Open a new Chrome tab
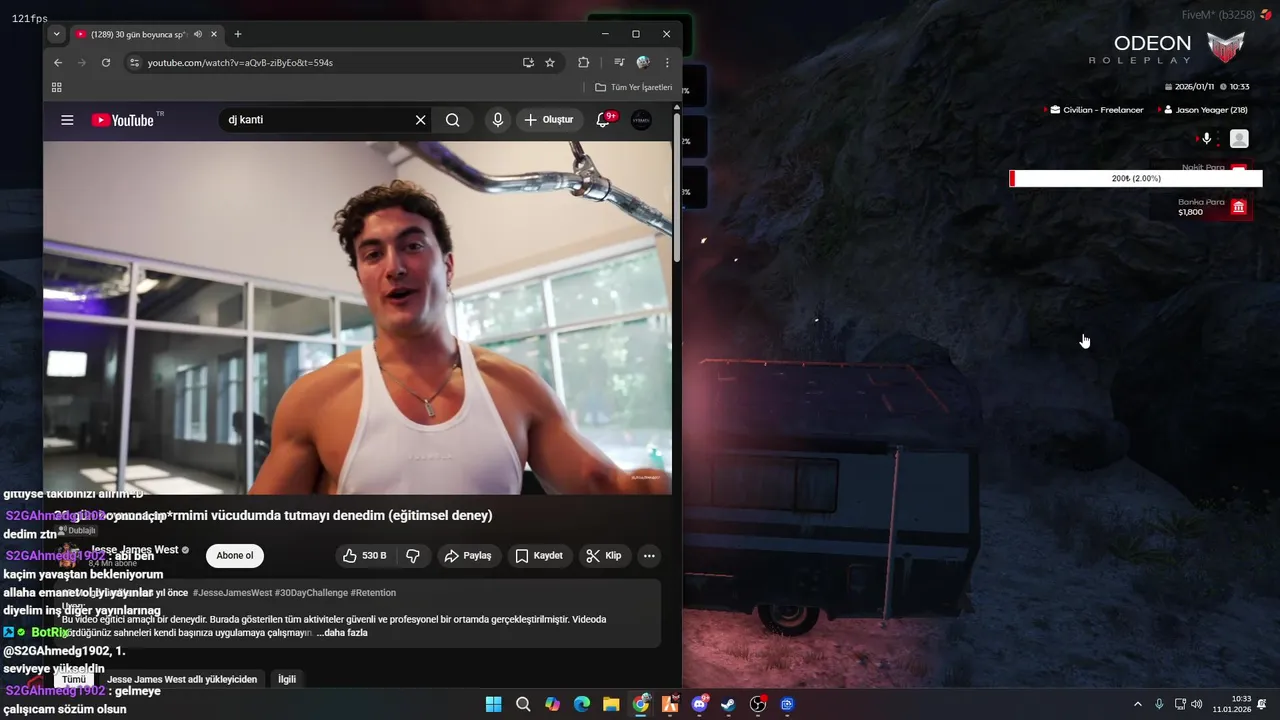Screen dimensions: 1280x720 [x=238, y=34]
